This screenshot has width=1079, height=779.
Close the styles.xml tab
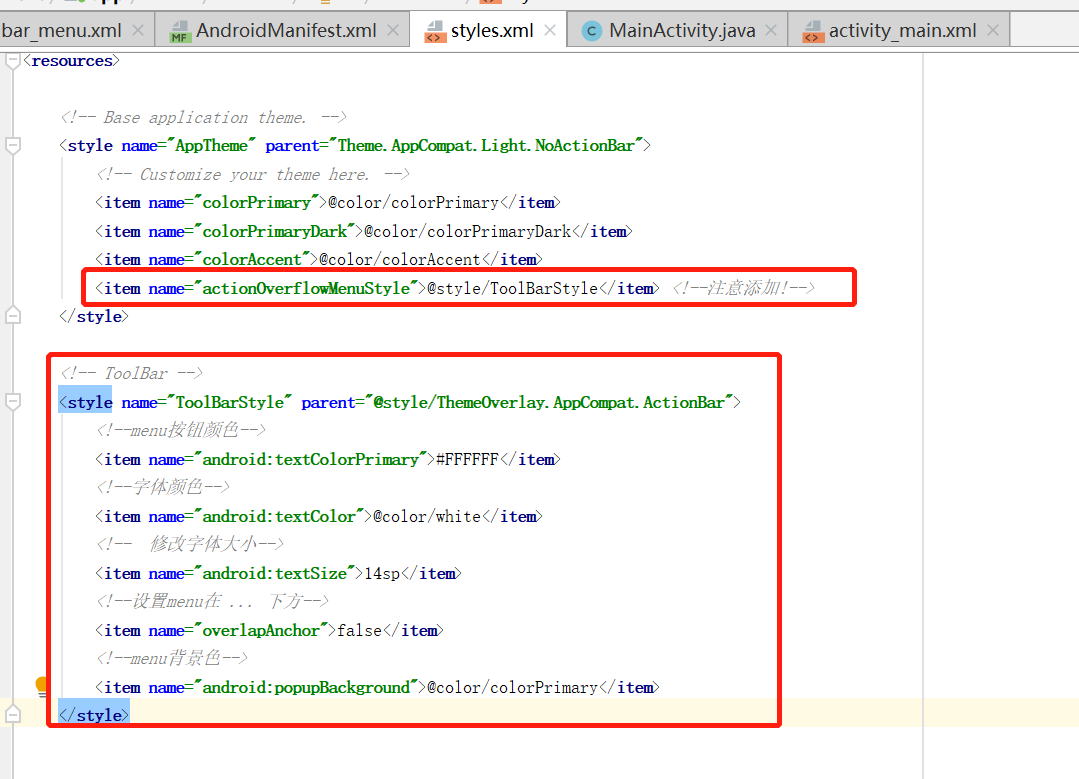[549, 29]
